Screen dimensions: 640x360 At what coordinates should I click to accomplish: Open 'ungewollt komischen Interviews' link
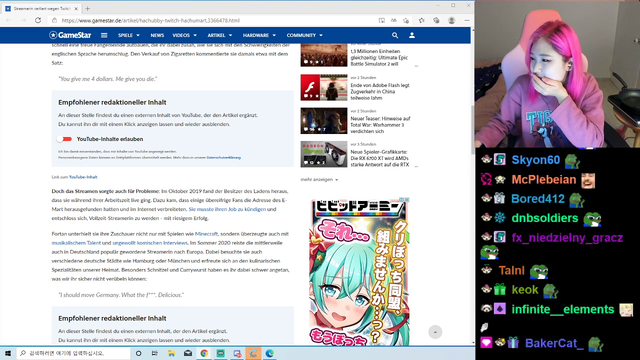tap(150, 243)
